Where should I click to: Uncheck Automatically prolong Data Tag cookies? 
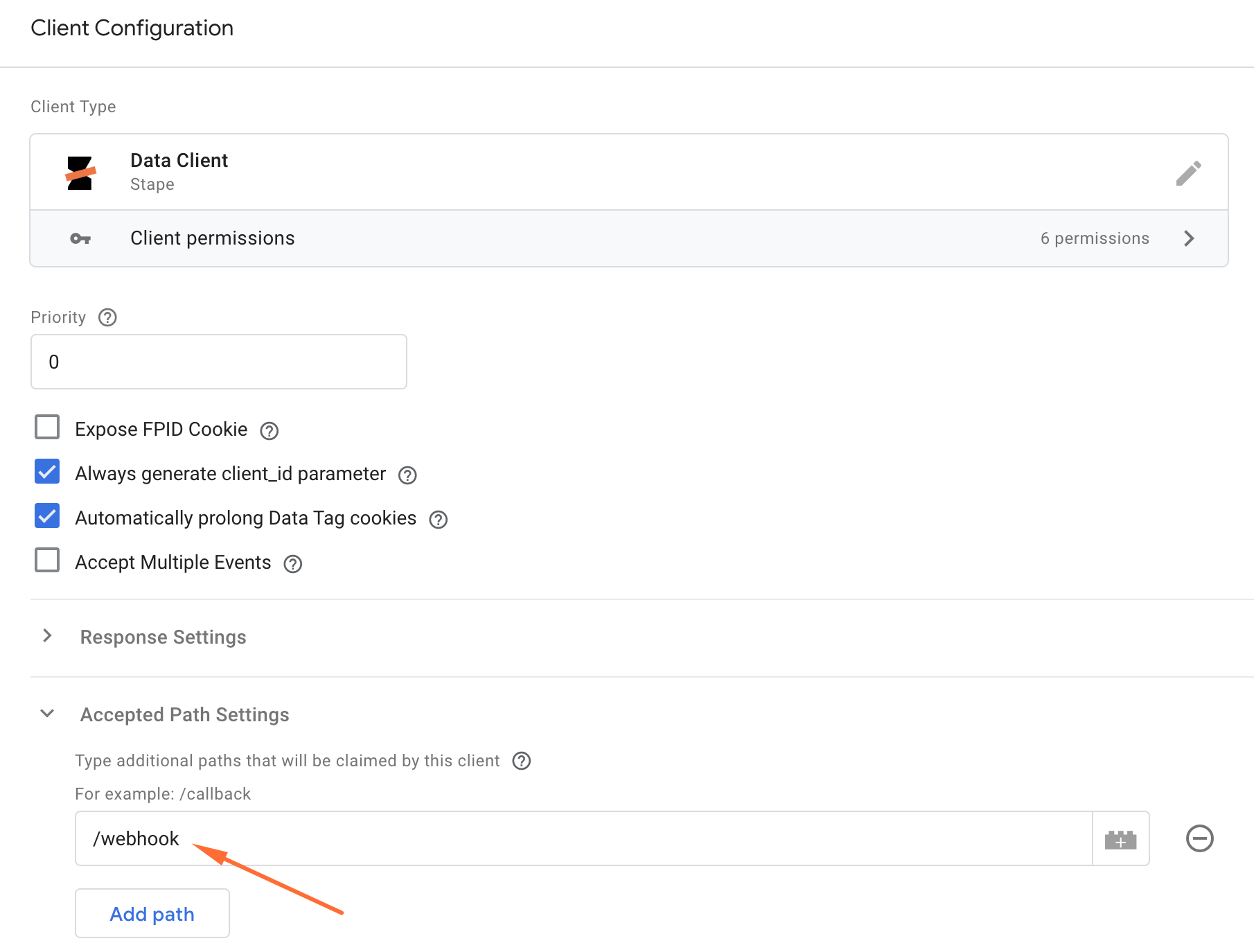(47, 516)
